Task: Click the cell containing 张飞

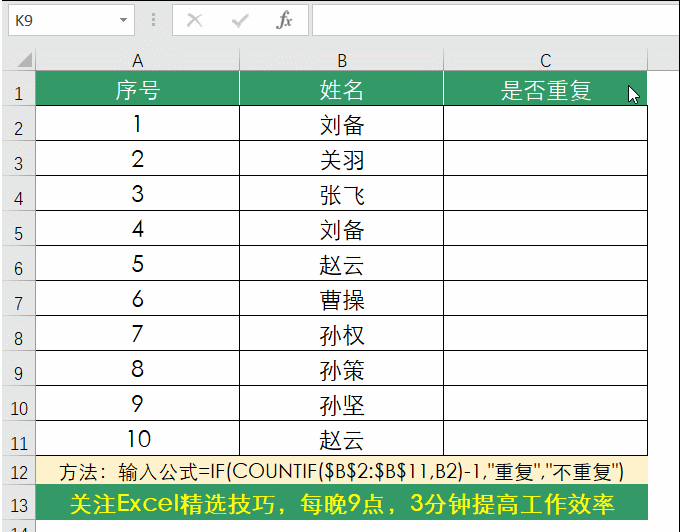Action: coord(342,194)
